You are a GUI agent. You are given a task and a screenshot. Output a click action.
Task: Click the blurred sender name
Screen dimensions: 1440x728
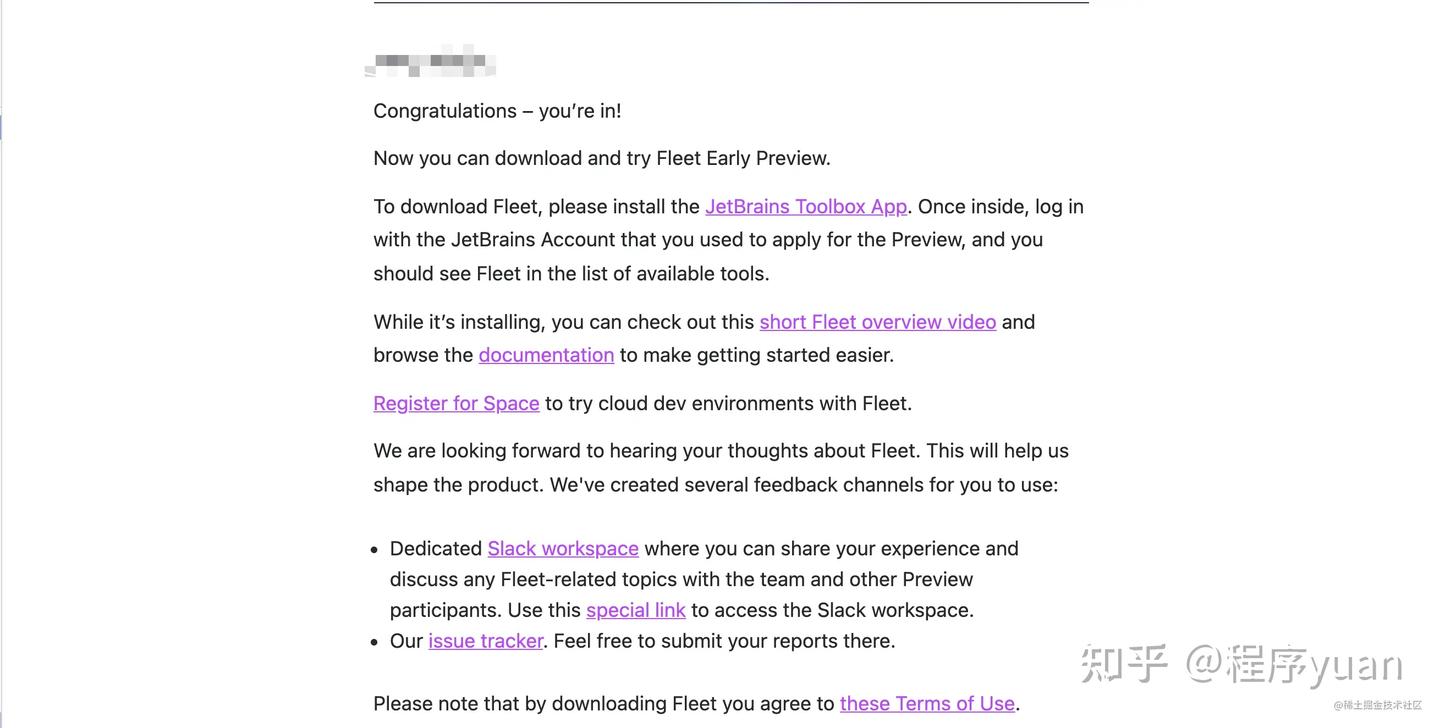coord(431,62)
